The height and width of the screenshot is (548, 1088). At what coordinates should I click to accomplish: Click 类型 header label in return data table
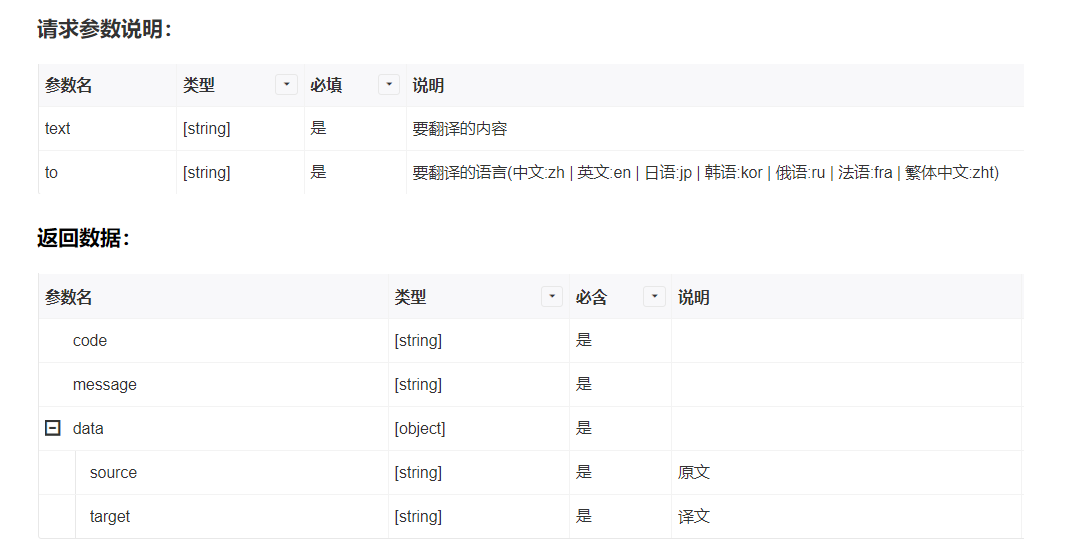pyautogui.click(x=410, y=298)
